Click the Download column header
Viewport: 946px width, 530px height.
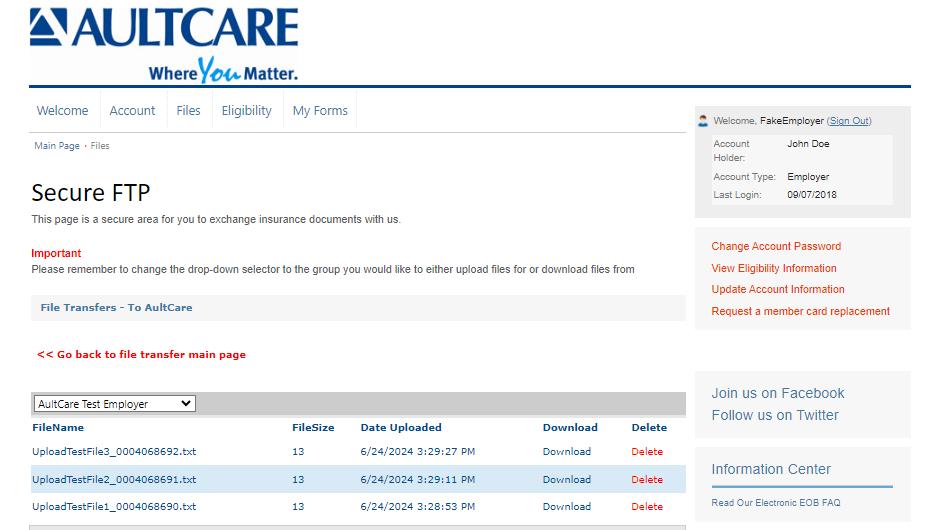(570, 427)
